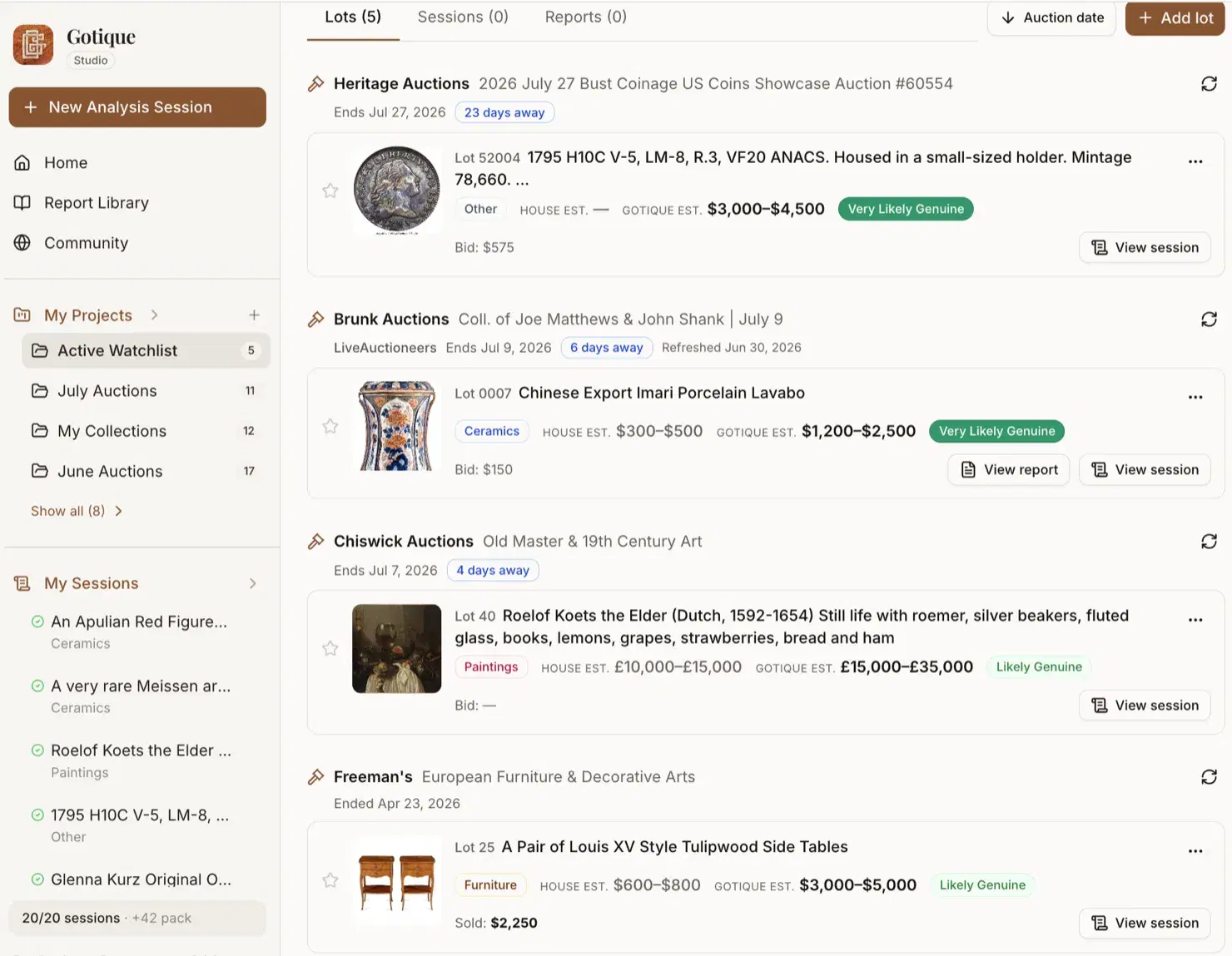
Task: Open An Apulian Red Figure session
Action: 137,632
